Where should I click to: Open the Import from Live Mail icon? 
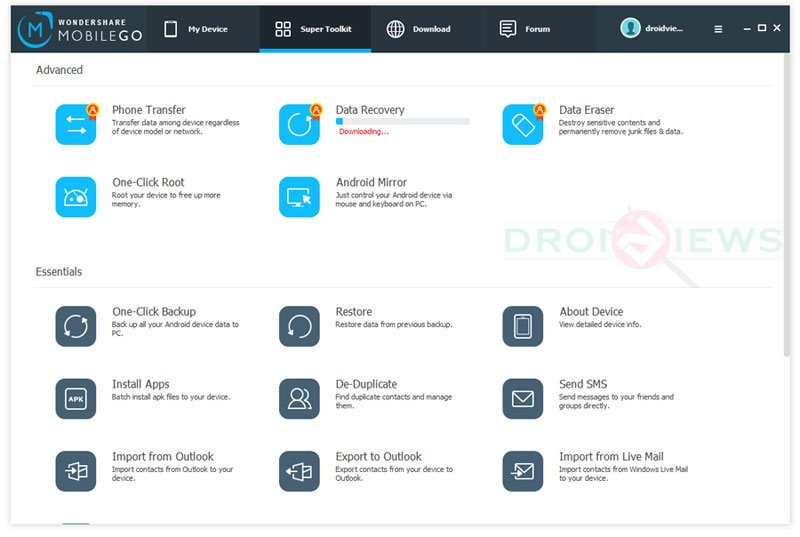[522, 471]
